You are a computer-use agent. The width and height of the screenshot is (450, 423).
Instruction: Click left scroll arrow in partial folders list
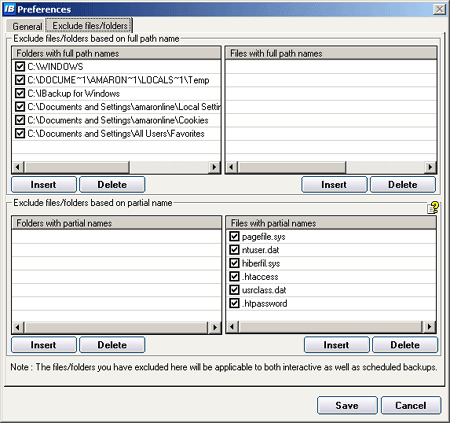18,327
